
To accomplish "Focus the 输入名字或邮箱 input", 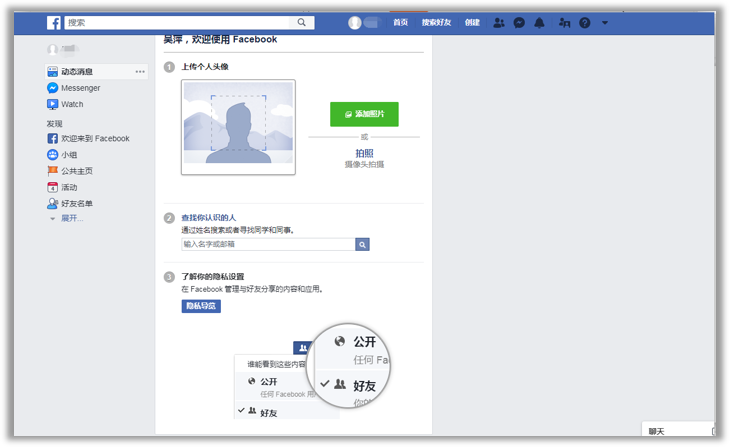I will (x=268, y=244).
